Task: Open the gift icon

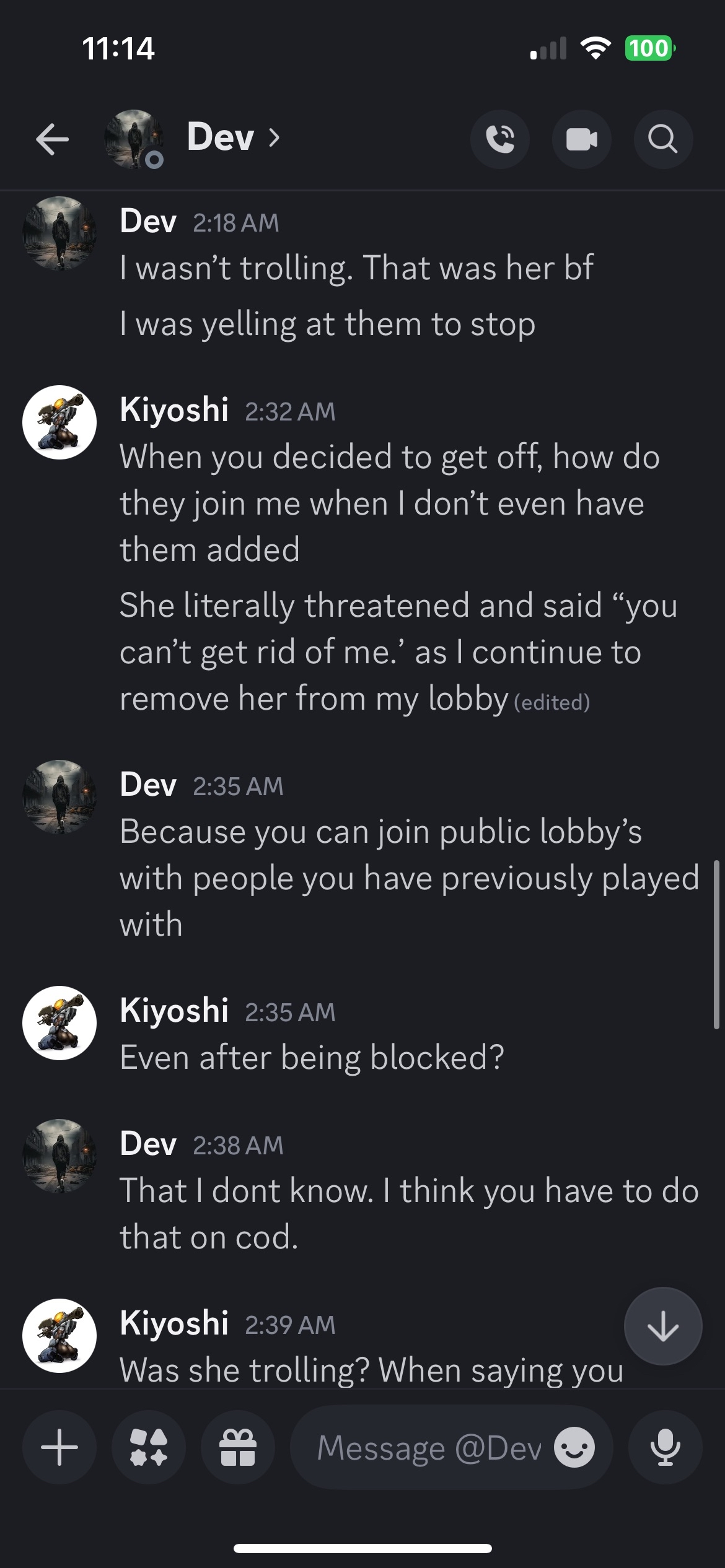Action: click(238, 1448)
